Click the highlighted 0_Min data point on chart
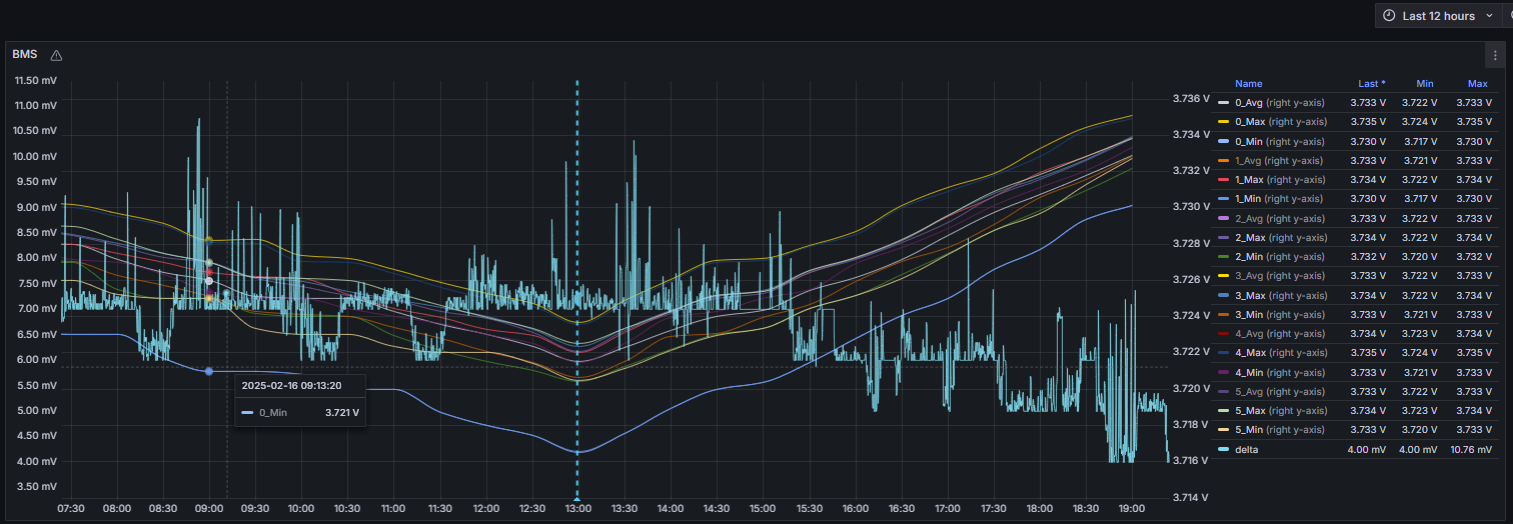Viewport: 1513px width, 524px height. click(209, 371)
